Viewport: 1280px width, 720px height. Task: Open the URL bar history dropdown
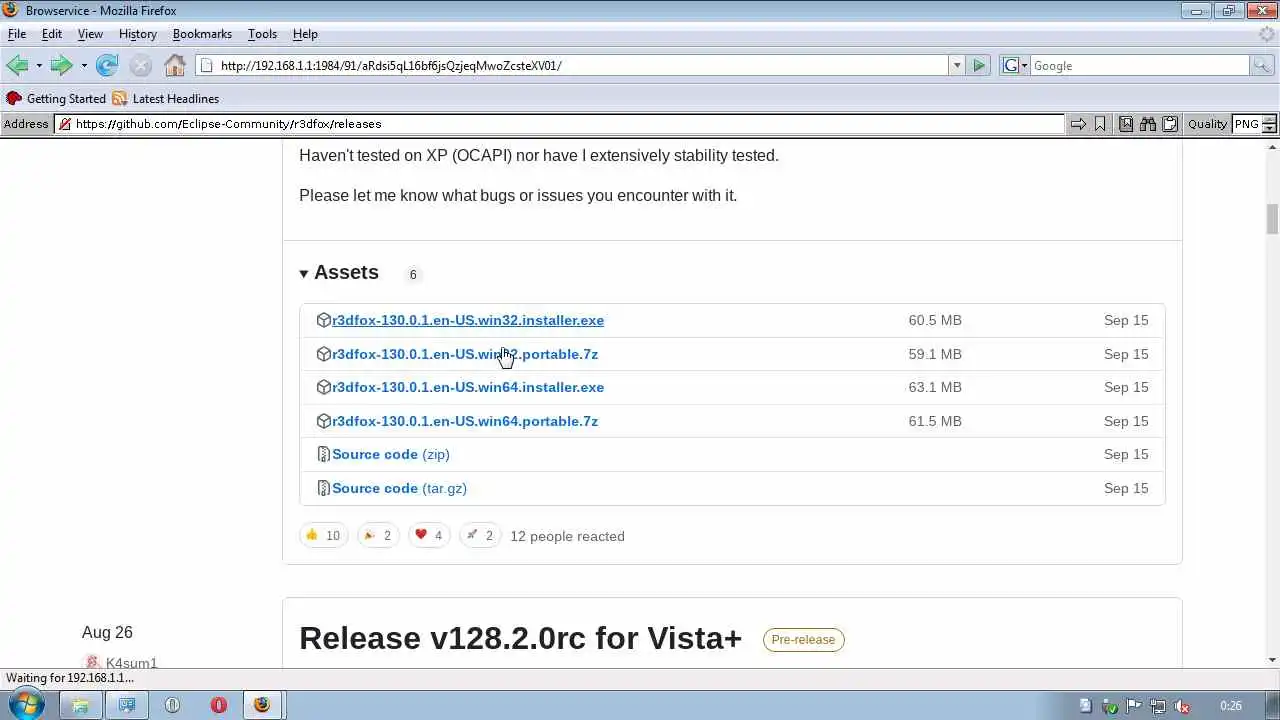(957, 65)
